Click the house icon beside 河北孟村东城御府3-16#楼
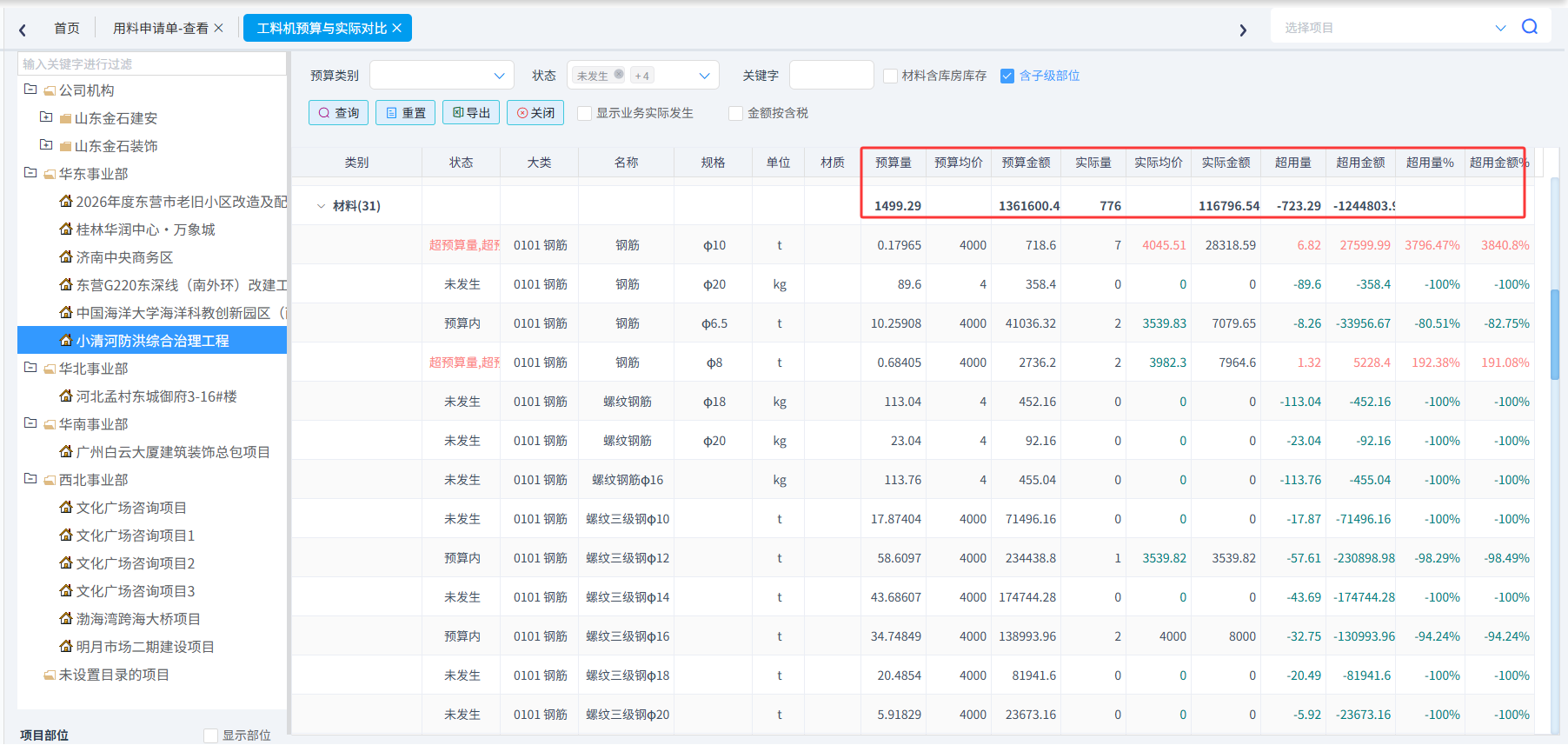The image size is (1568, 745). [x=66, y=396]
